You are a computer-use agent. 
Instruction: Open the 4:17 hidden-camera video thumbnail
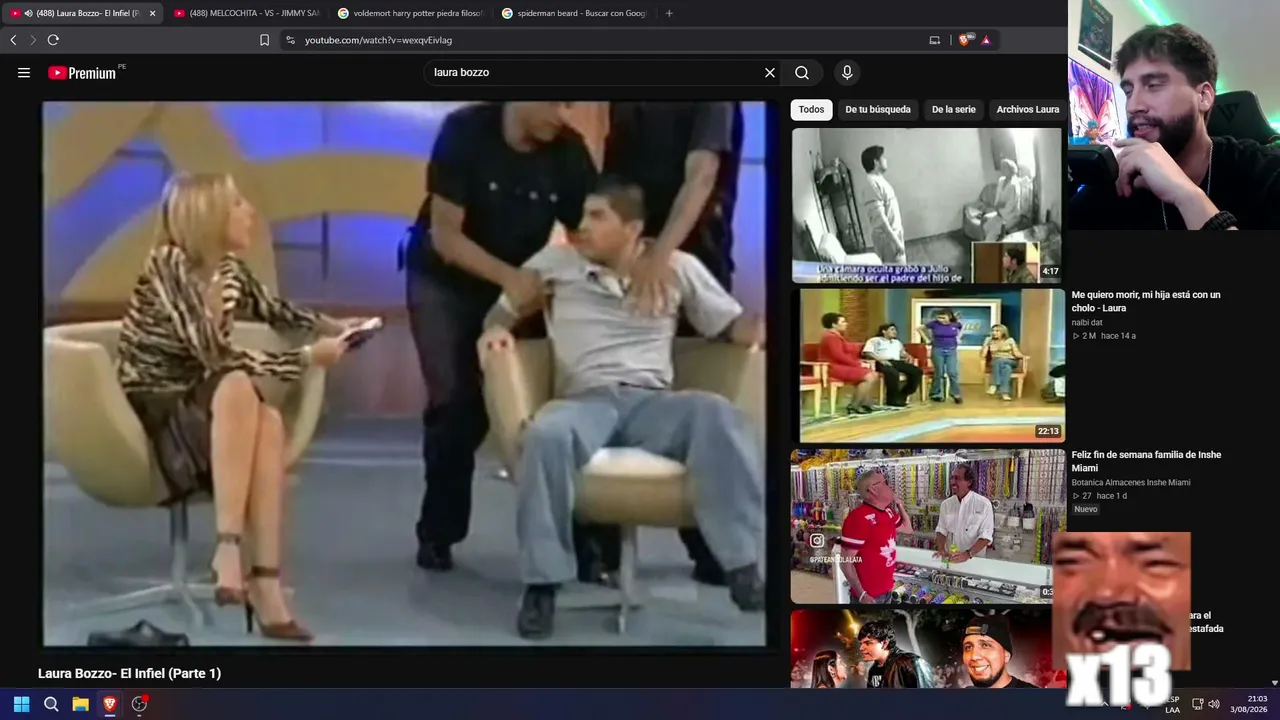tap(927, 205)
